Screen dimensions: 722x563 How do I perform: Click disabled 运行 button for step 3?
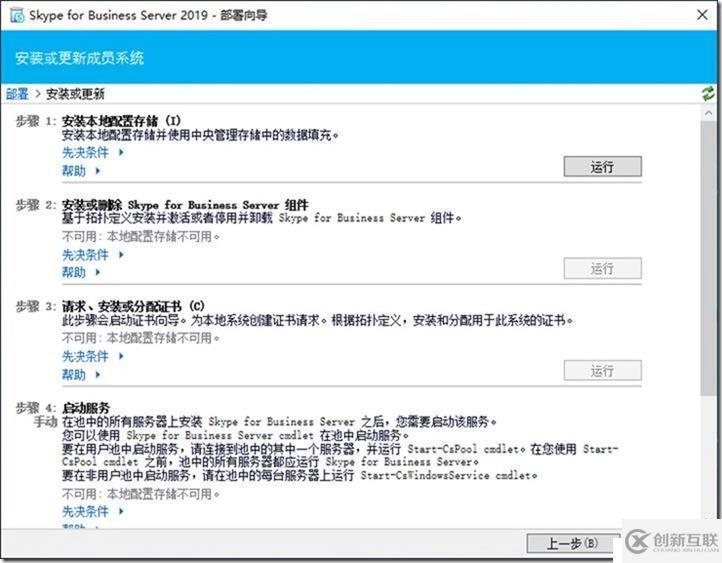[602, 370]
